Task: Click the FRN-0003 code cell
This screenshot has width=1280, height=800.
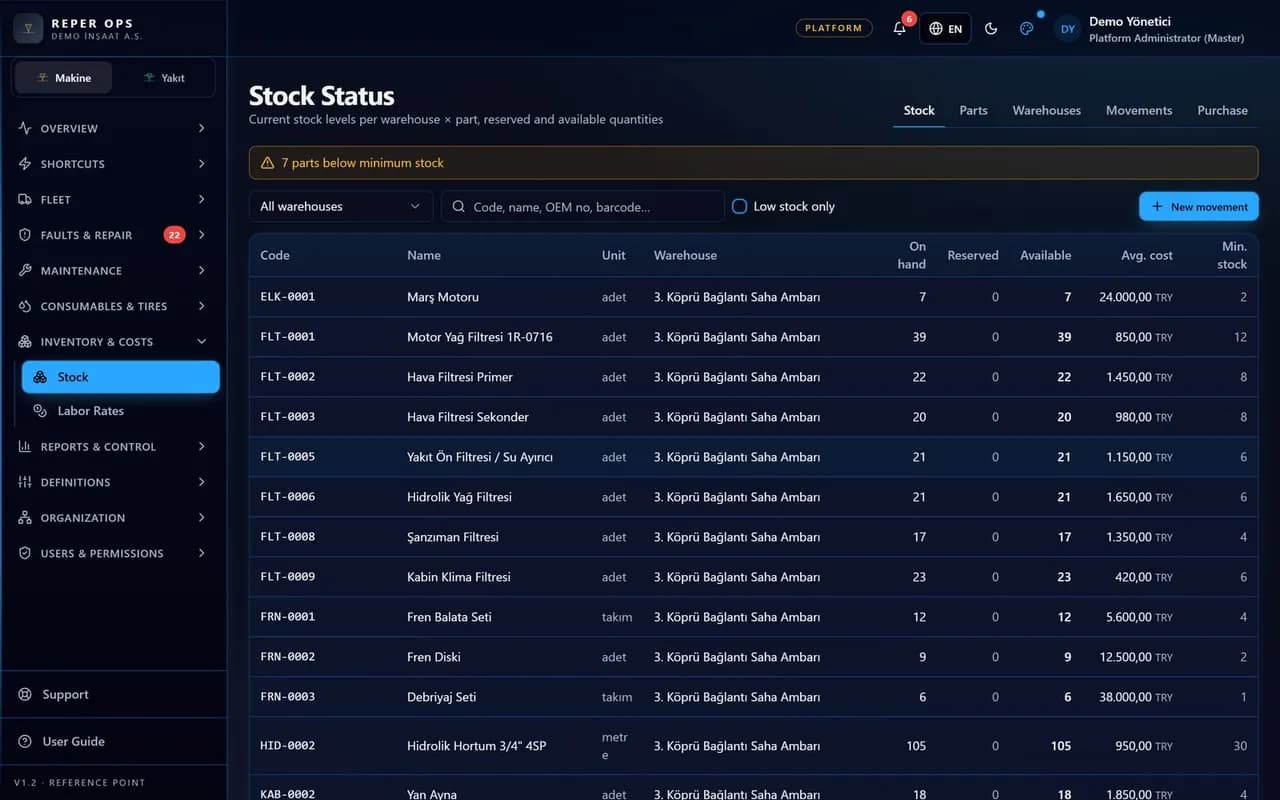Action: pyautogui.click(x=287, y=697)
